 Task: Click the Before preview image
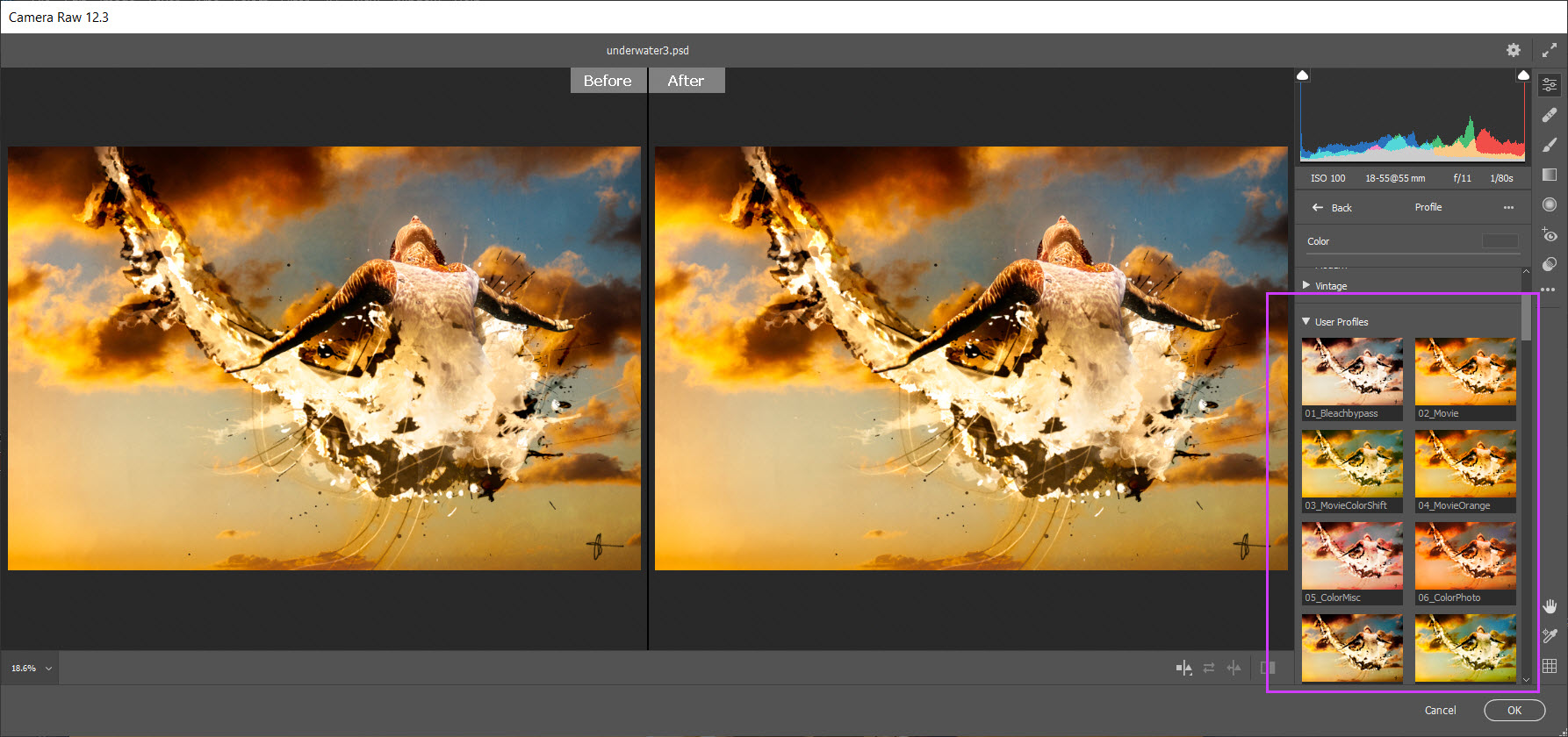tap(324, 358)
